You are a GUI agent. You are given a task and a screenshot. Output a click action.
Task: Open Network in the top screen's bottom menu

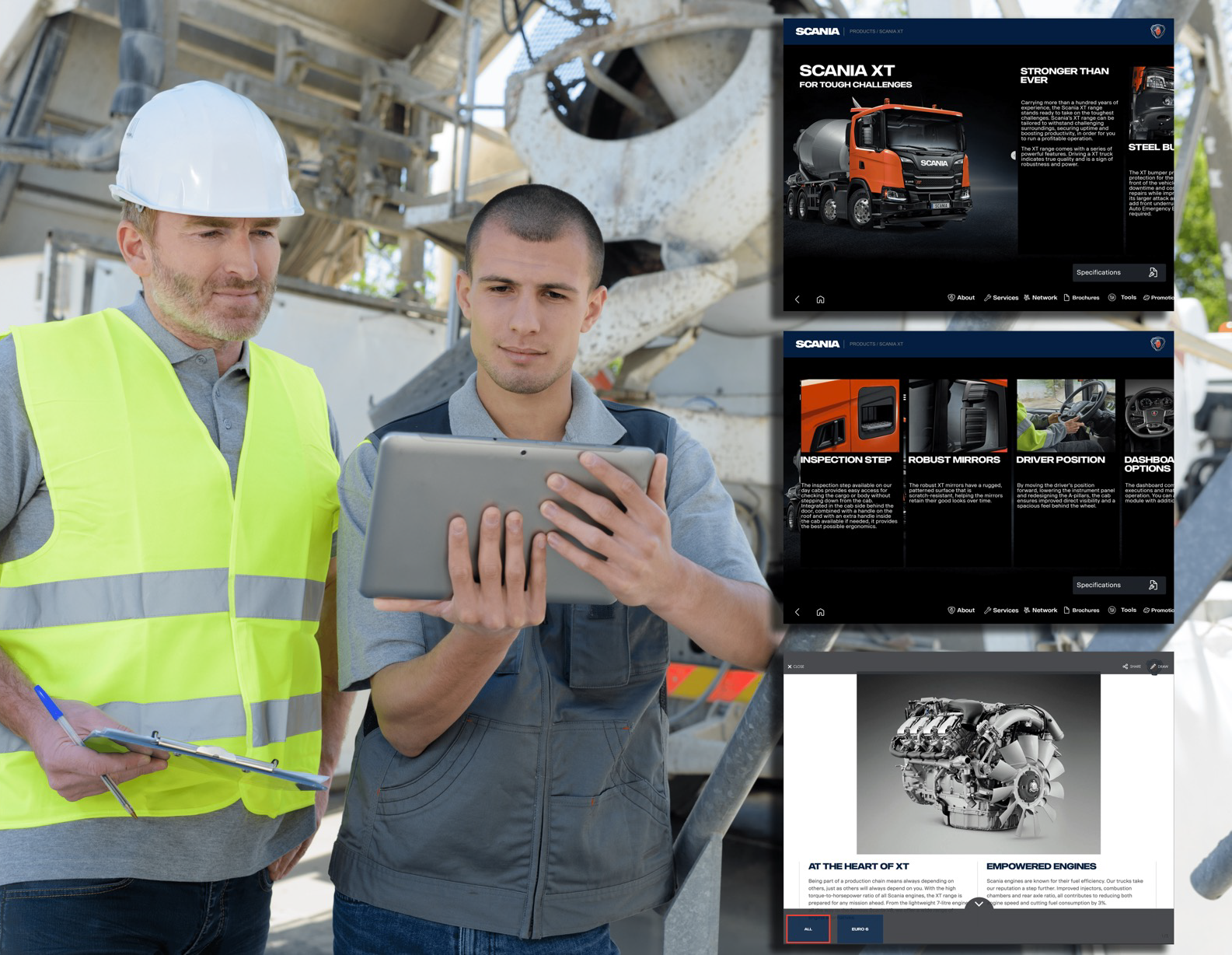click(1041, 298)
